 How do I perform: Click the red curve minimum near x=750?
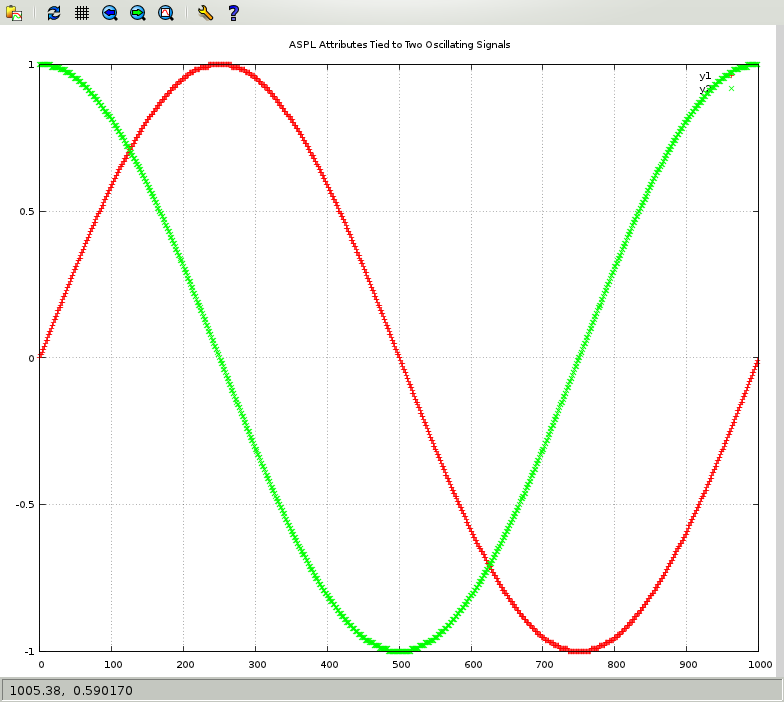579,650
